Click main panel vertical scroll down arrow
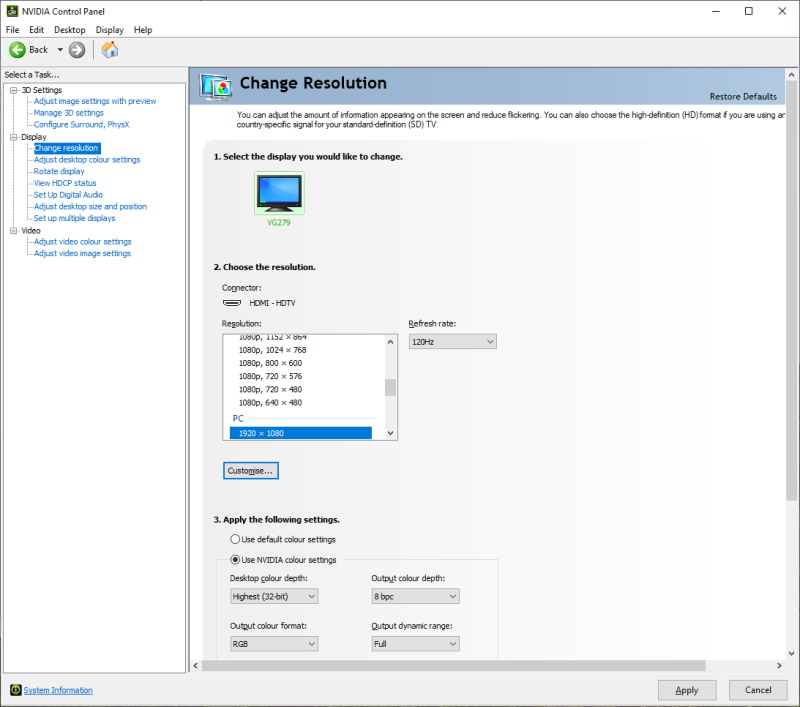 click(791, 653)
